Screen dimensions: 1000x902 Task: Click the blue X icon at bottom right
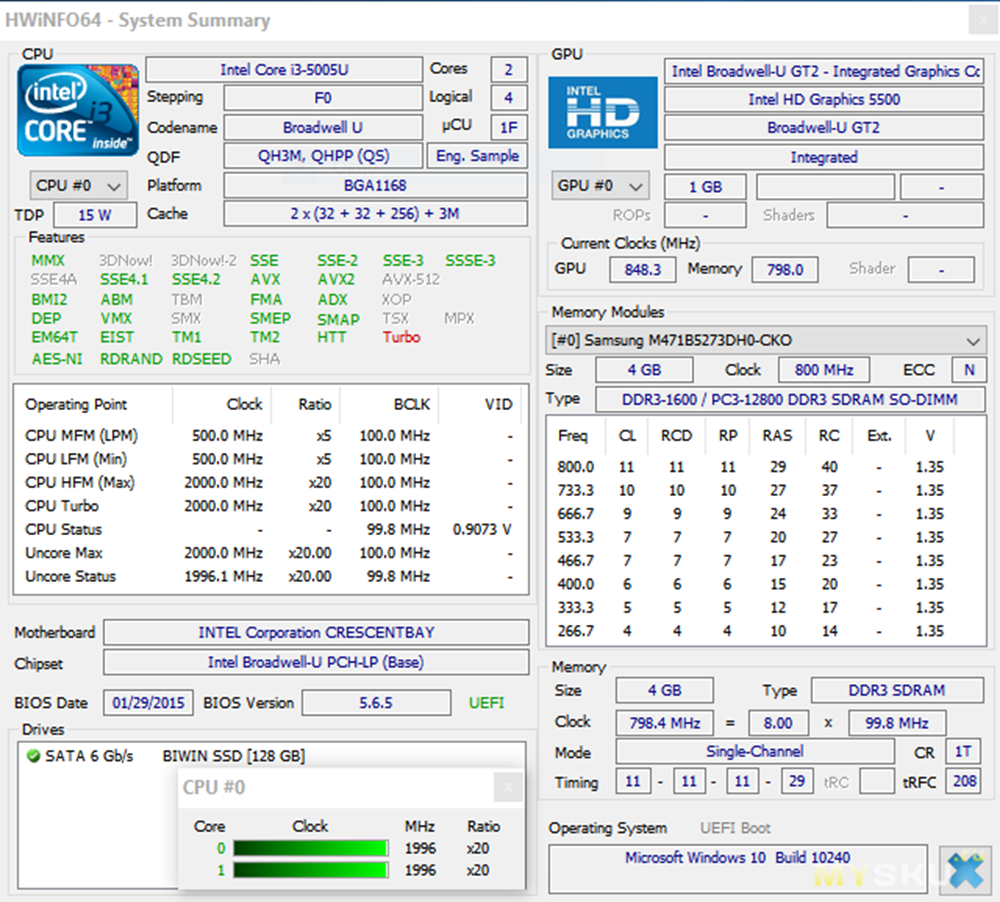[x=965, y=869]
